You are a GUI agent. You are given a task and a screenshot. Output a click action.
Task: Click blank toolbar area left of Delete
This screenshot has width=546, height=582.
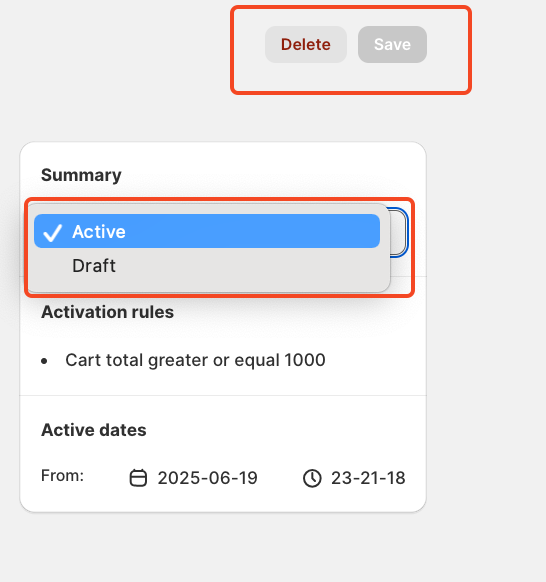[x=249, y=45]
